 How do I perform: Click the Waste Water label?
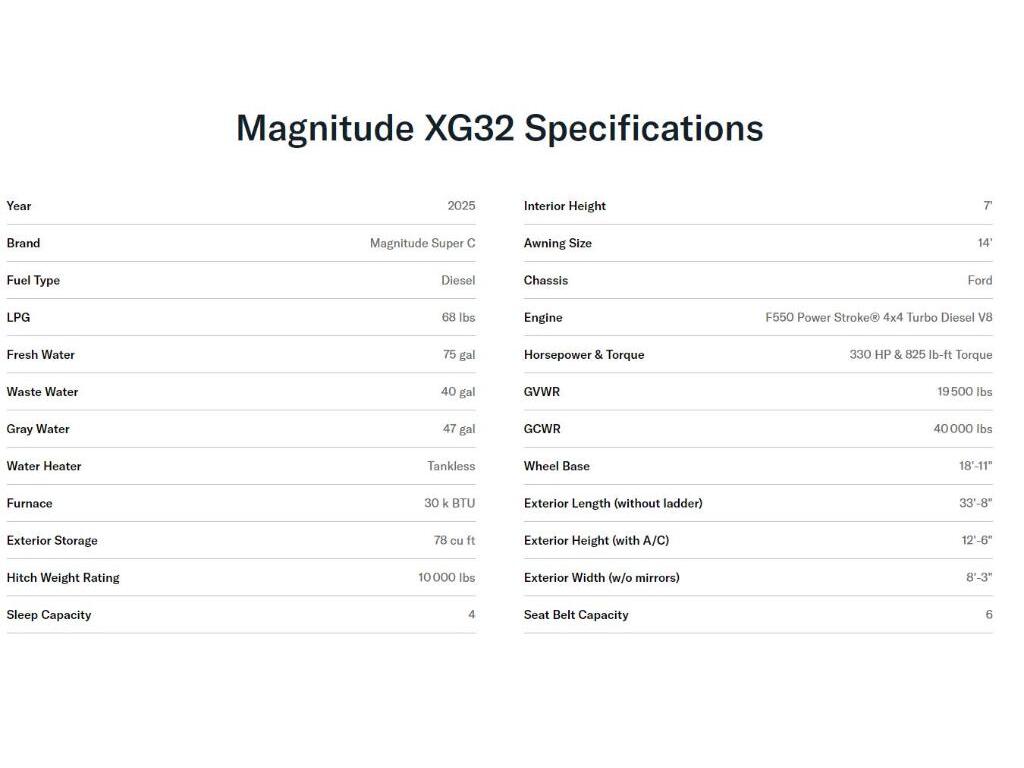42,392
